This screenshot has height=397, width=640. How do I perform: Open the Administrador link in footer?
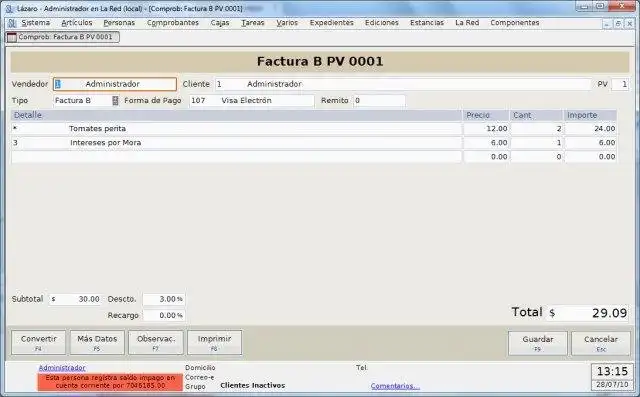tap(62, 368)
